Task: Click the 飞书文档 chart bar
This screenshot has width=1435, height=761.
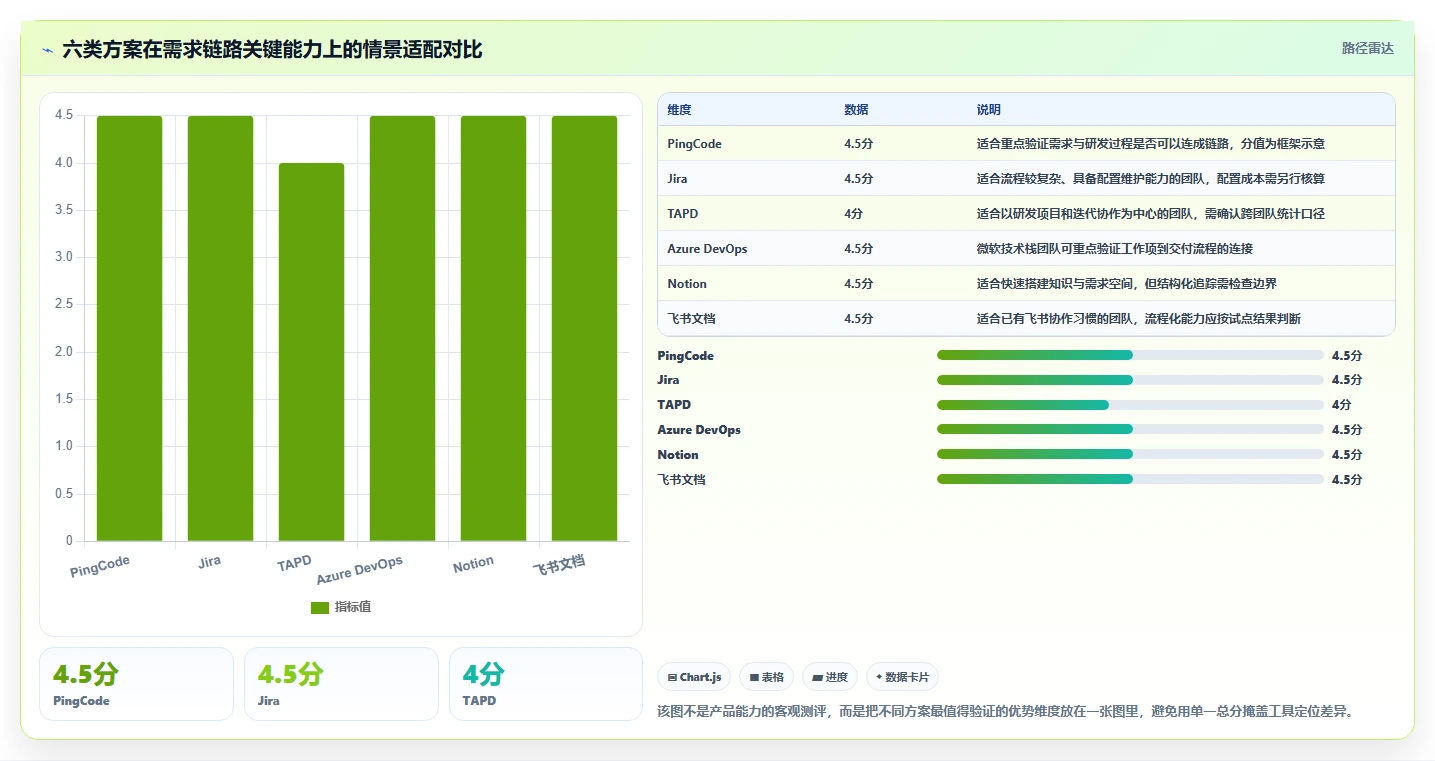Action: tap(584, 328)
